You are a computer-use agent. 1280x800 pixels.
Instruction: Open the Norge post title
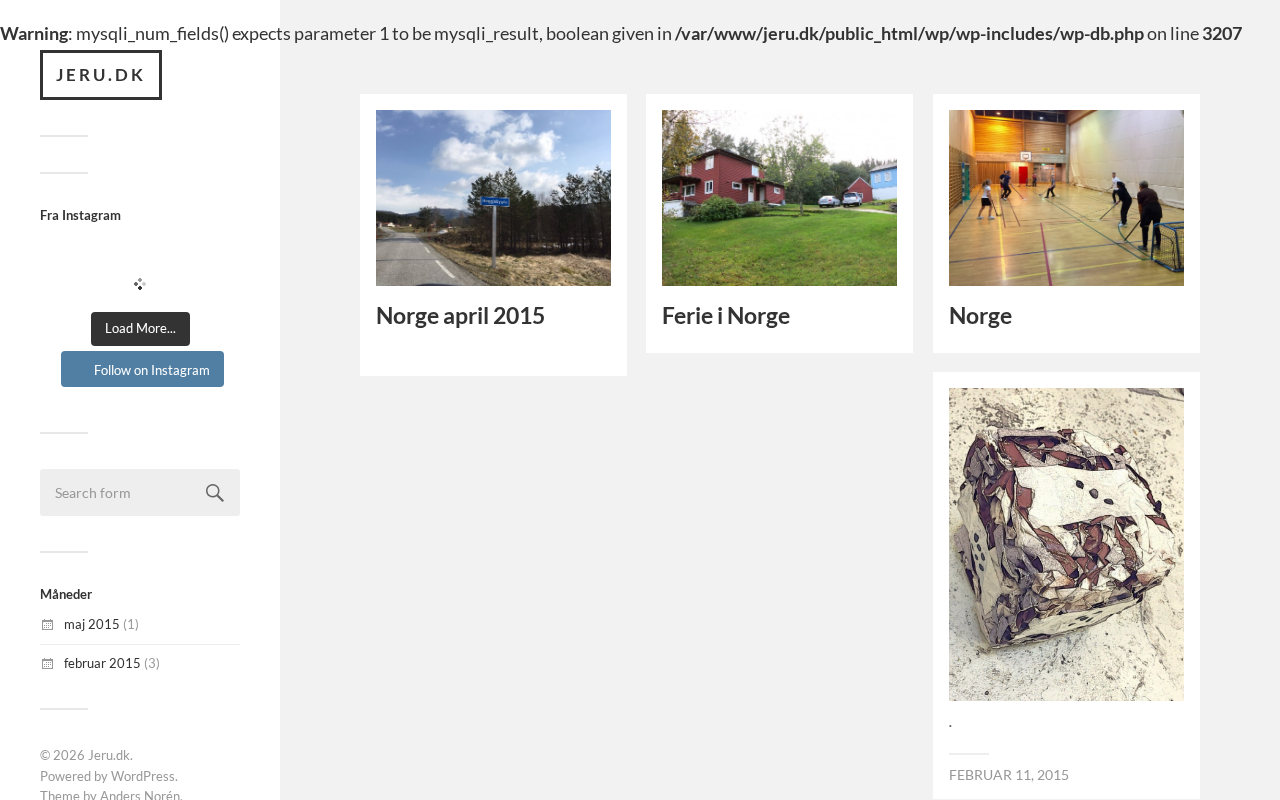(x=980, y=316)
